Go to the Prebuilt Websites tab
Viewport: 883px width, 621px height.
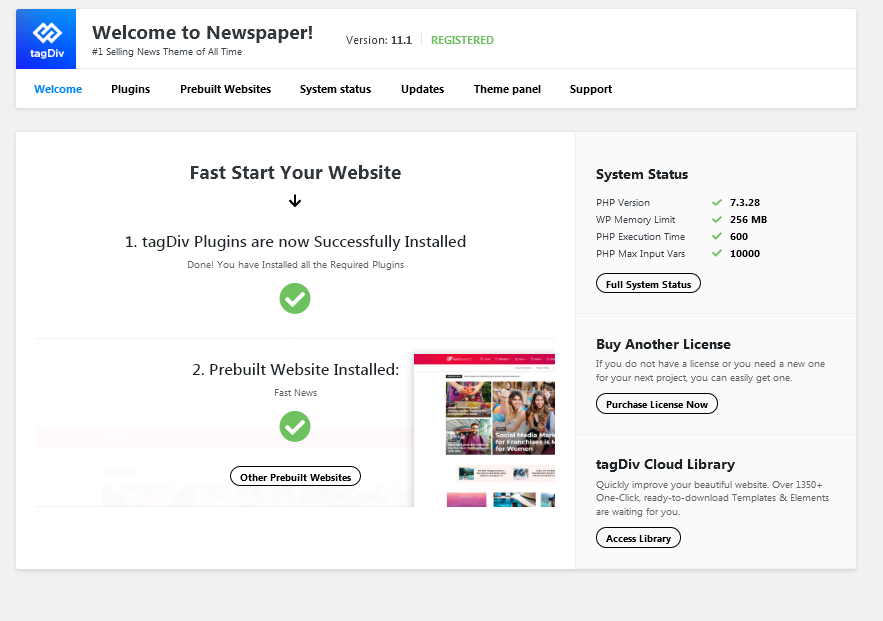coord(225,89)
